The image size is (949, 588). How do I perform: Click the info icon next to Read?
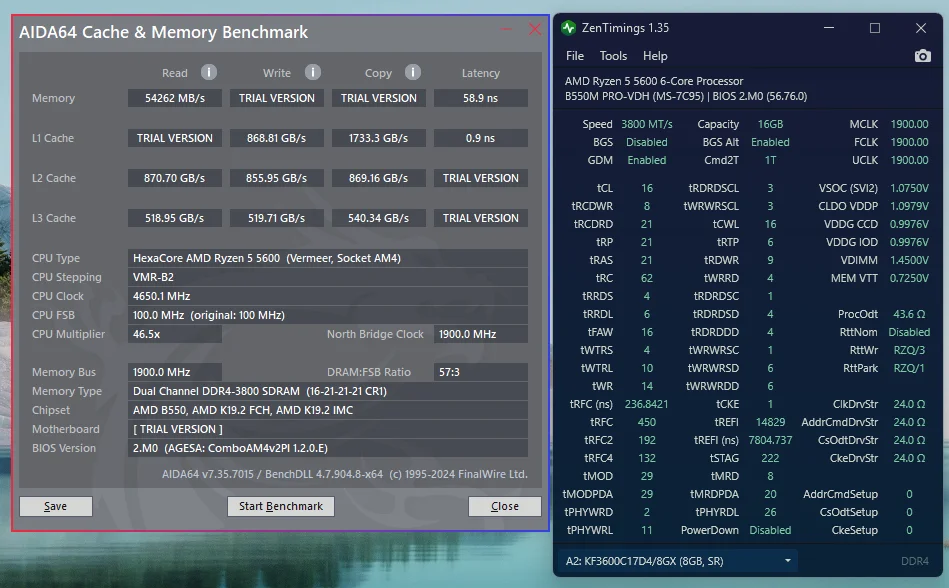click(209, 72)
